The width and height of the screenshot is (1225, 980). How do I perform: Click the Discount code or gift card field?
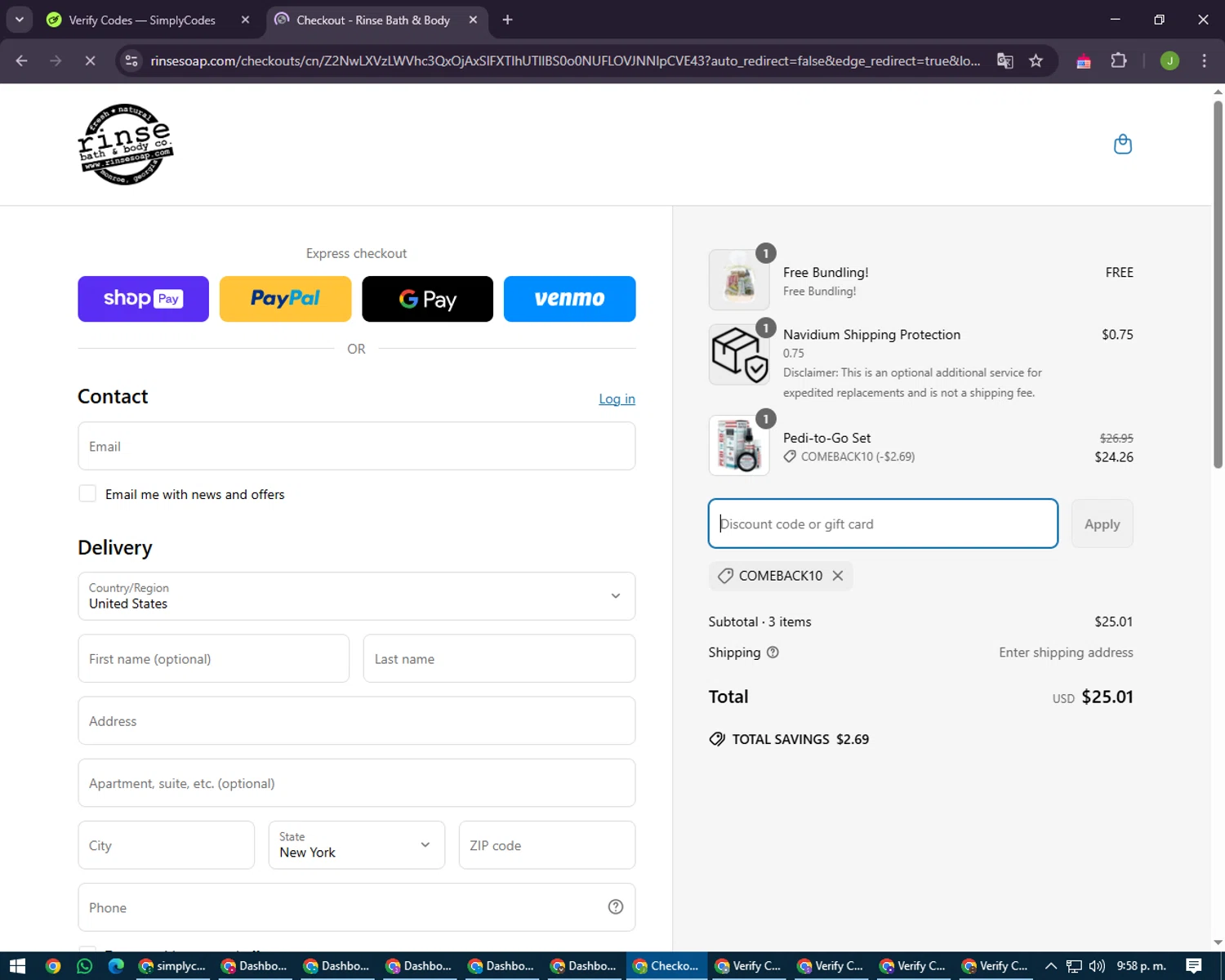(883, 523)
